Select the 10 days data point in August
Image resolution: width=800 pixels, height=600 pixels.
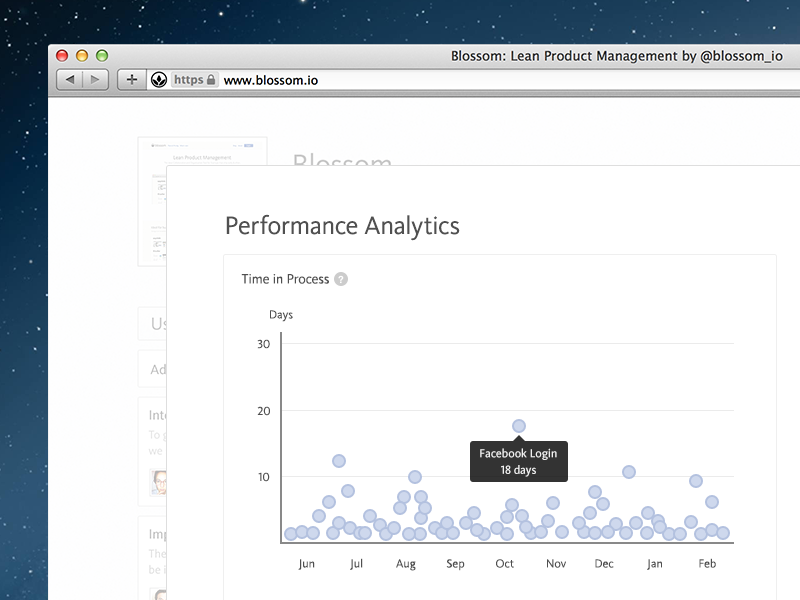[415, 477]
